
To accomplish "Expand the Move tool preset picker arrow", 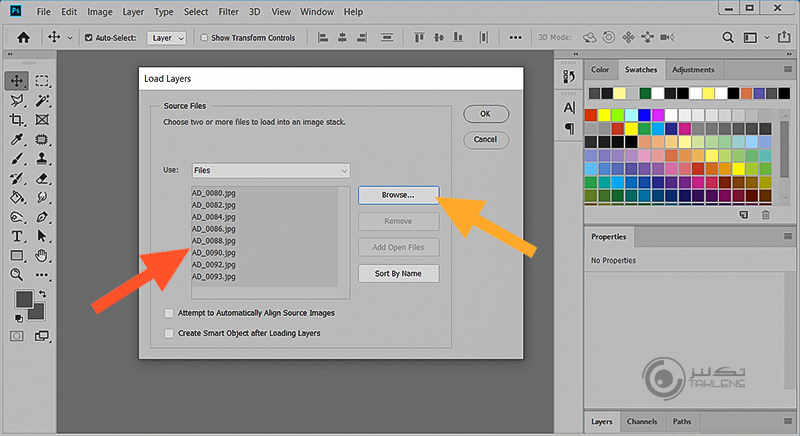I will 69,38.
